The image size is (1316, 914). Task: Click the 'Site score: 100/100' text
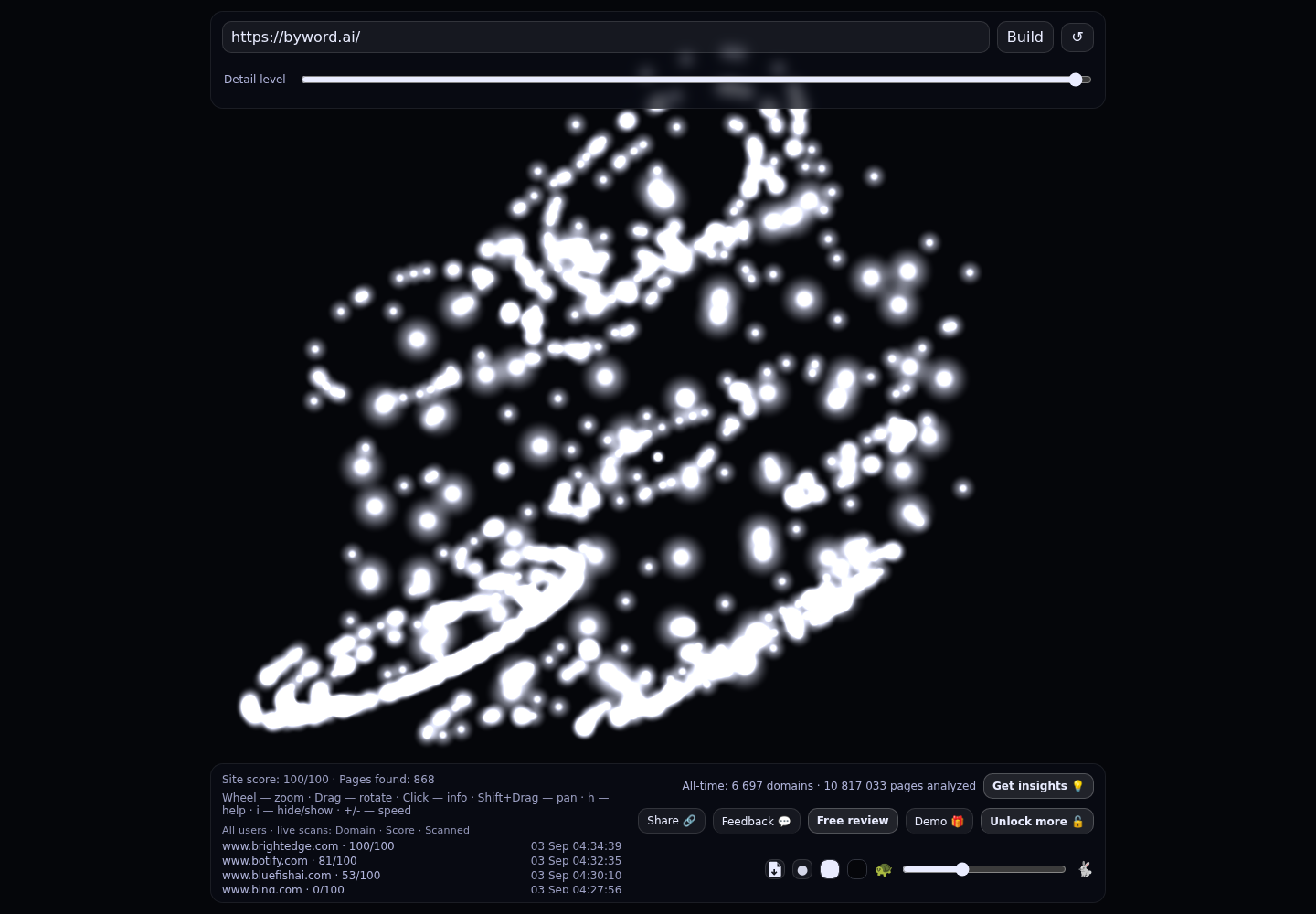(x=275, y=780)
